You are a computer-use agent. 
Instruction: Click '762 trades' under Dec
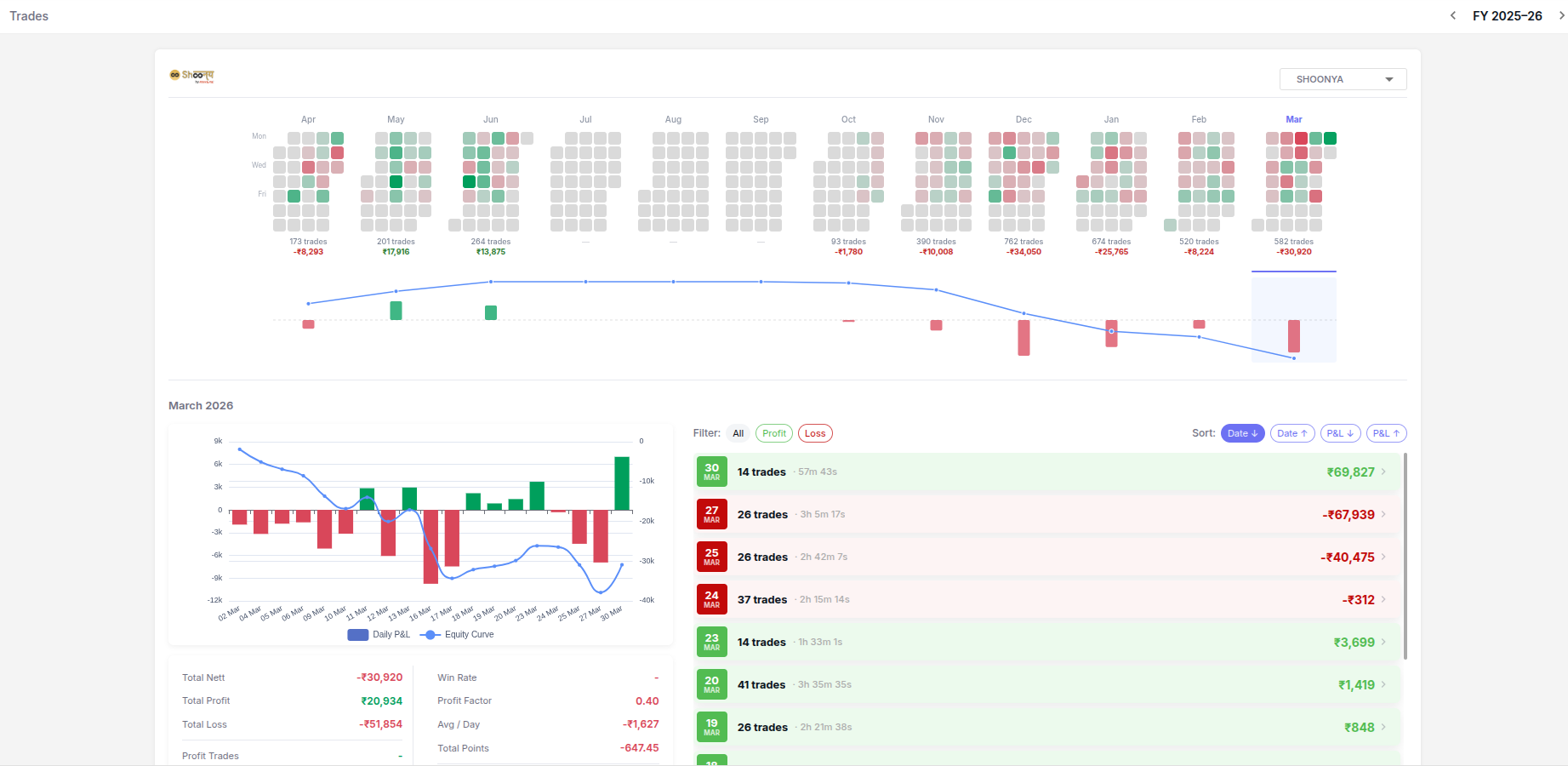click(1023, 242)
